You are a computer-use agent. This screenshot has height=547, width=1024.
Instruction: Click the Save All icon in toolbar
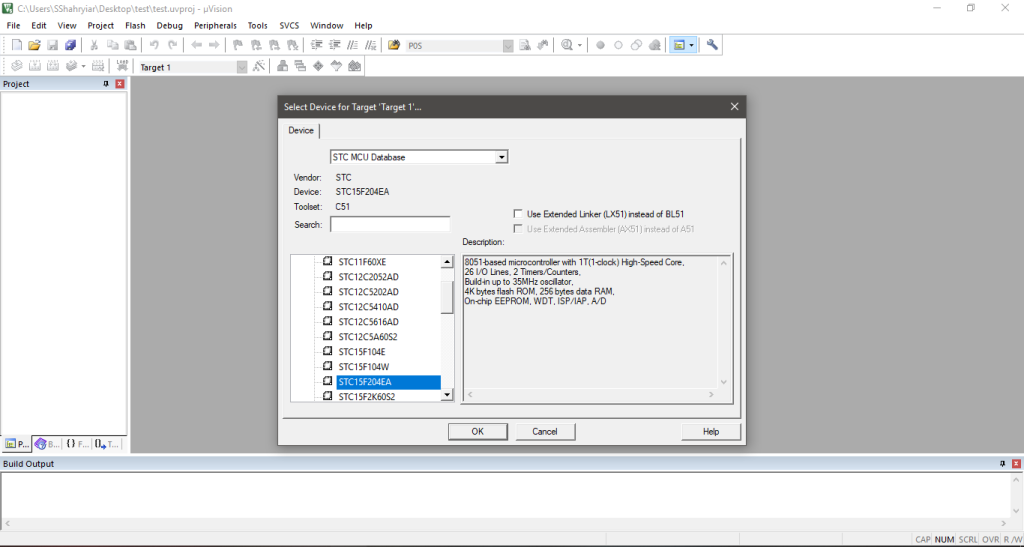click(x=71, y=45)
